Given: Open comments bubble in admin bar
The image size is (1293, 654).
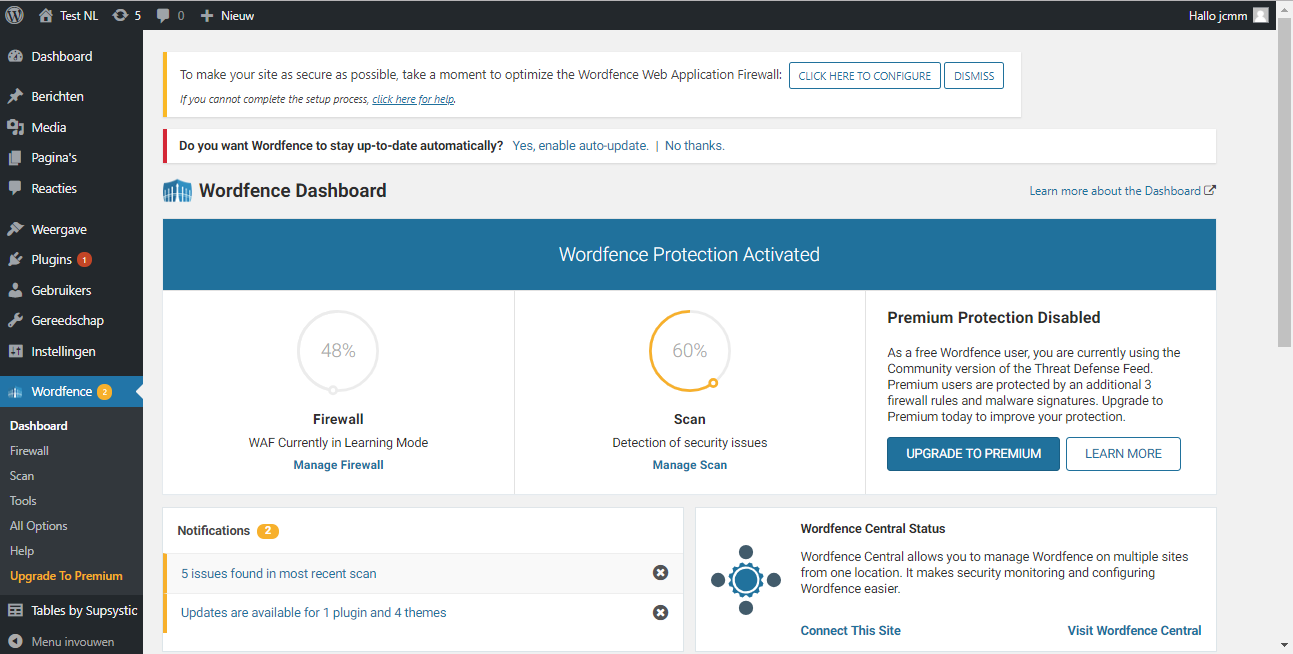Looking at the screenshot, I should tap(163, 16).
